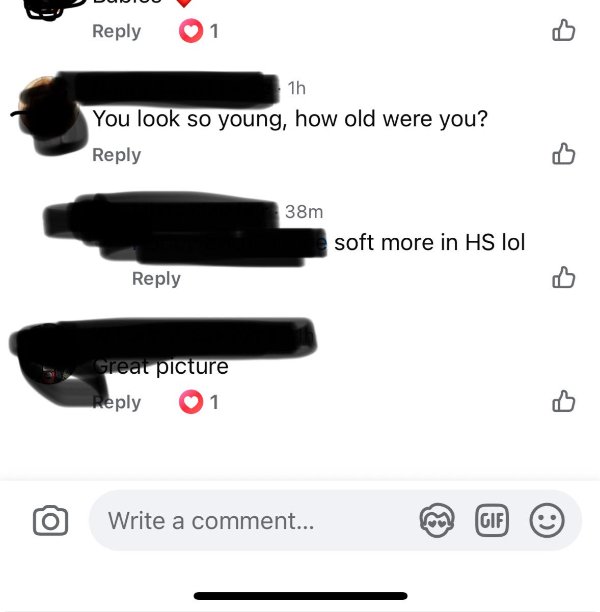This screenshot has width=600, height=612.
Task: Like the 'soft more in HS lol' reply
Action: pyautogui.click(x=564, y=277)
